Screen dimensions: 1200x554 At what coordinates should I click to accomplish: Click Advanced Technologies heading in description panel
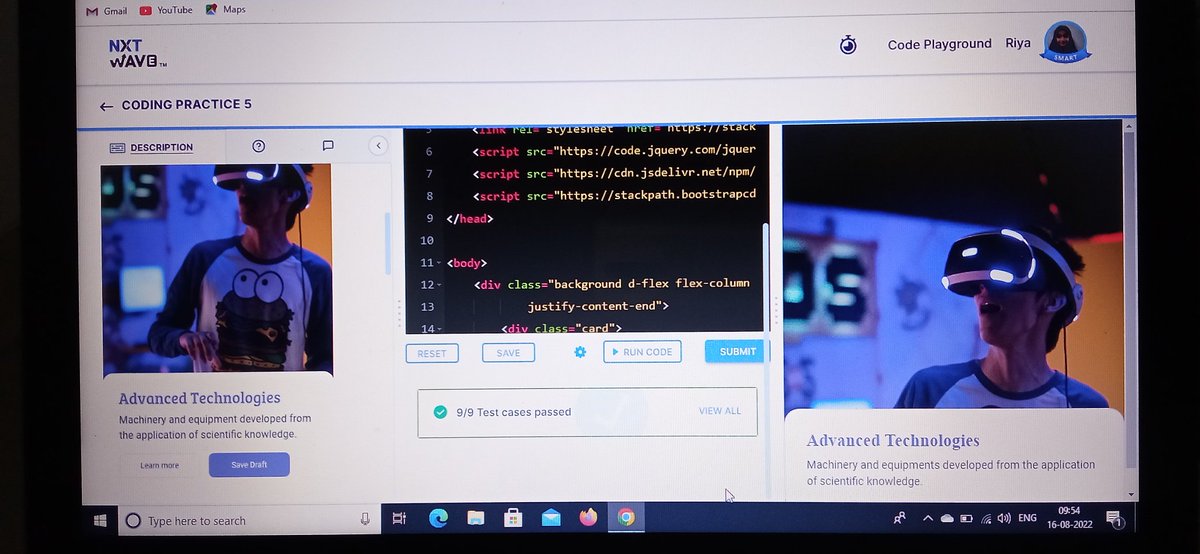[199, 398]
